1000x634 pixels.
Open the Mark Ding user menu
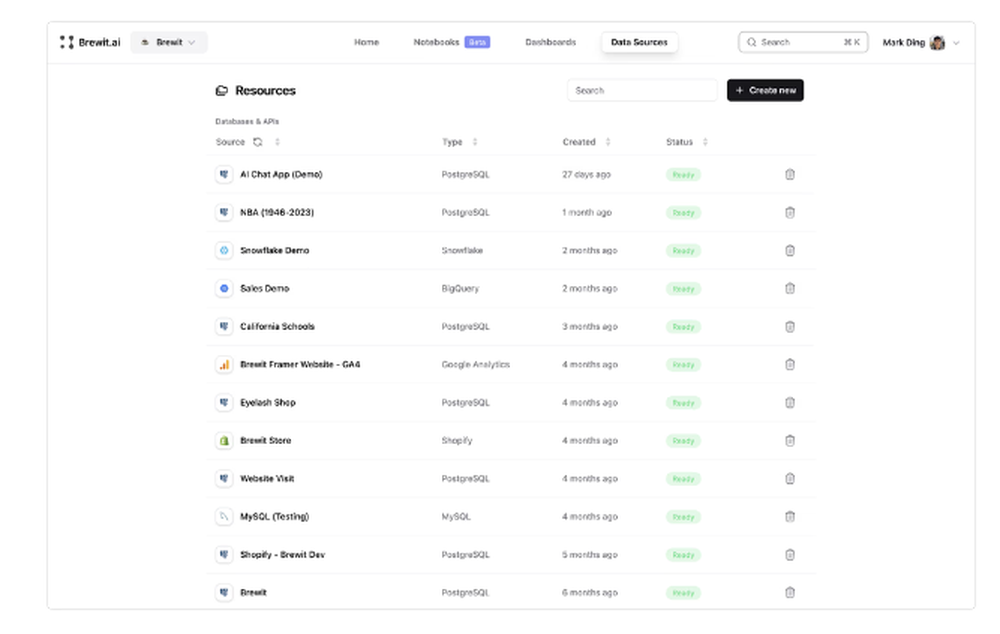click(921, 42)
